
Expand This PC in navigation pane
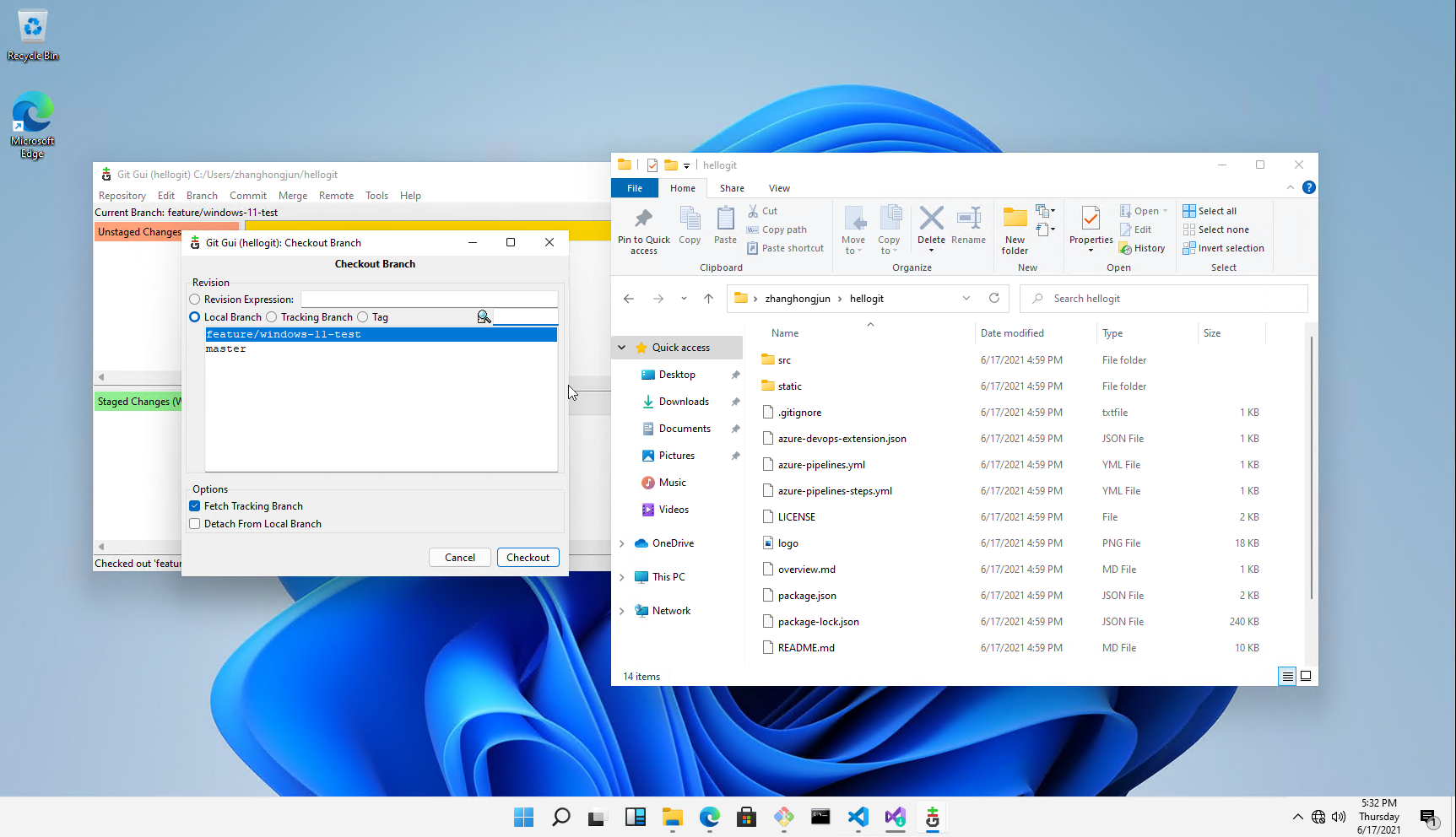point(622,577)
